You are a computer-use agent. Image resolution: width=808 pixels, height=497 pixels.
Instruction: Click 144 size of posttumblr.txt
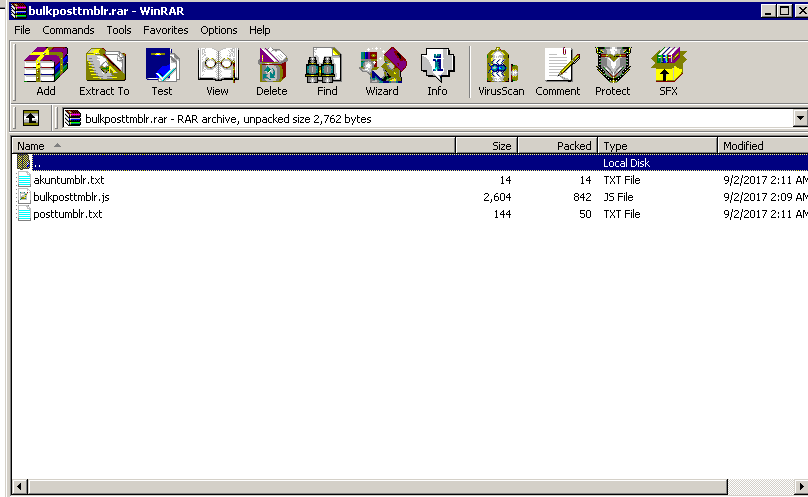pos(502,214)
